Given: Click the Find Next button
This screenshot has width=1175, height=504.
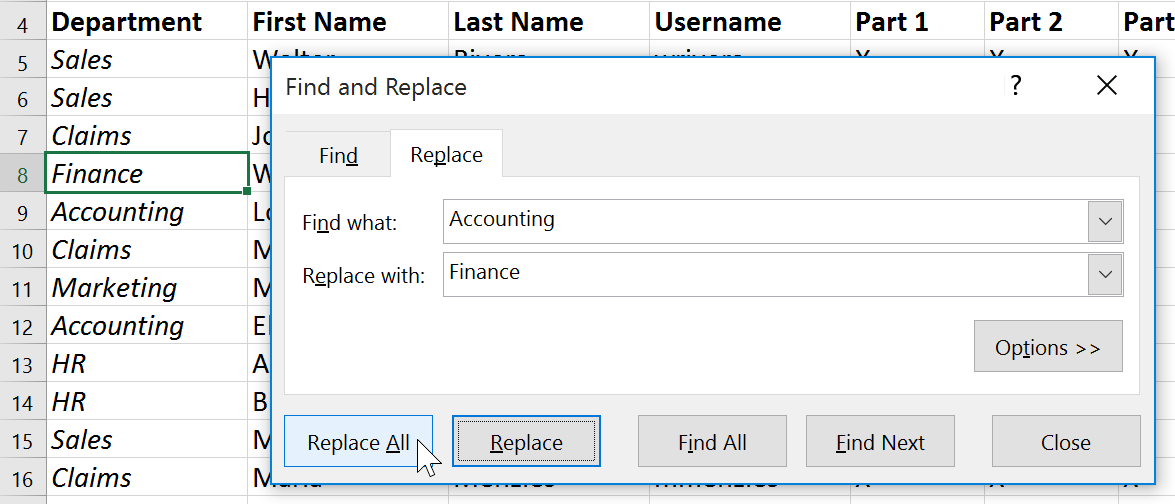Looking at the screenshot, I should click(x=880, y=442).
